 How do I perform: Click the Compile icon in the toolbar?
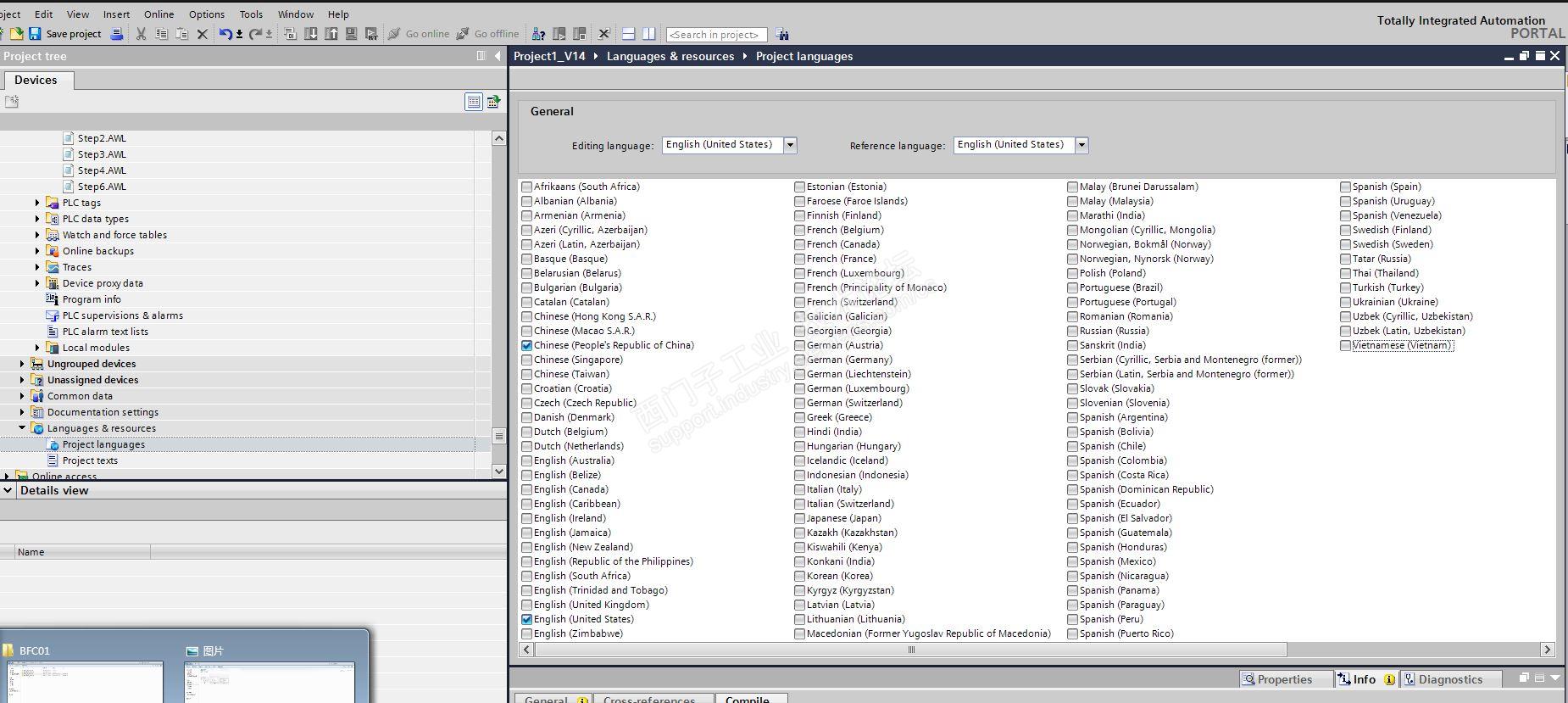pyautogui.click(x=290, y=34)
